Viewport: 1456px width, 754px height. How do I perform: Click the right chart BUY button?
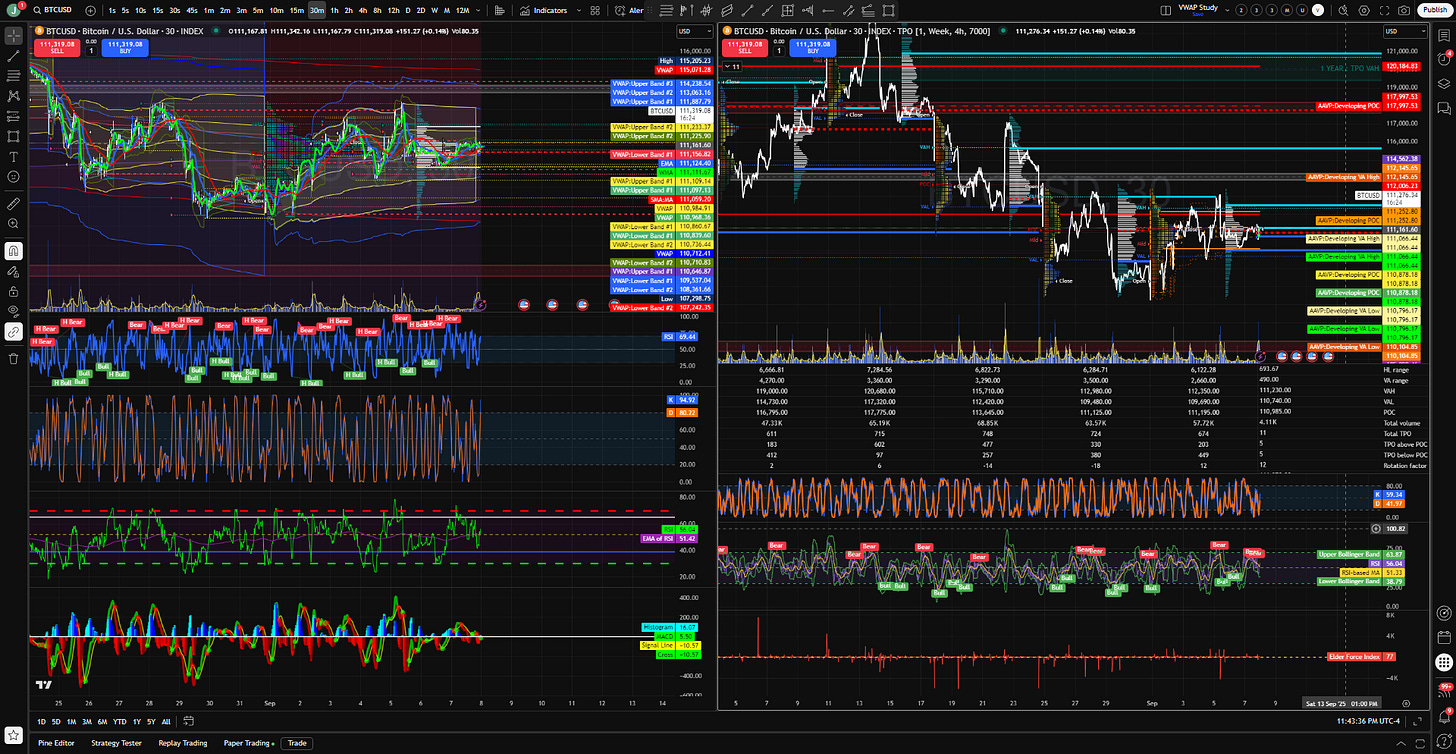click(813, 48)
